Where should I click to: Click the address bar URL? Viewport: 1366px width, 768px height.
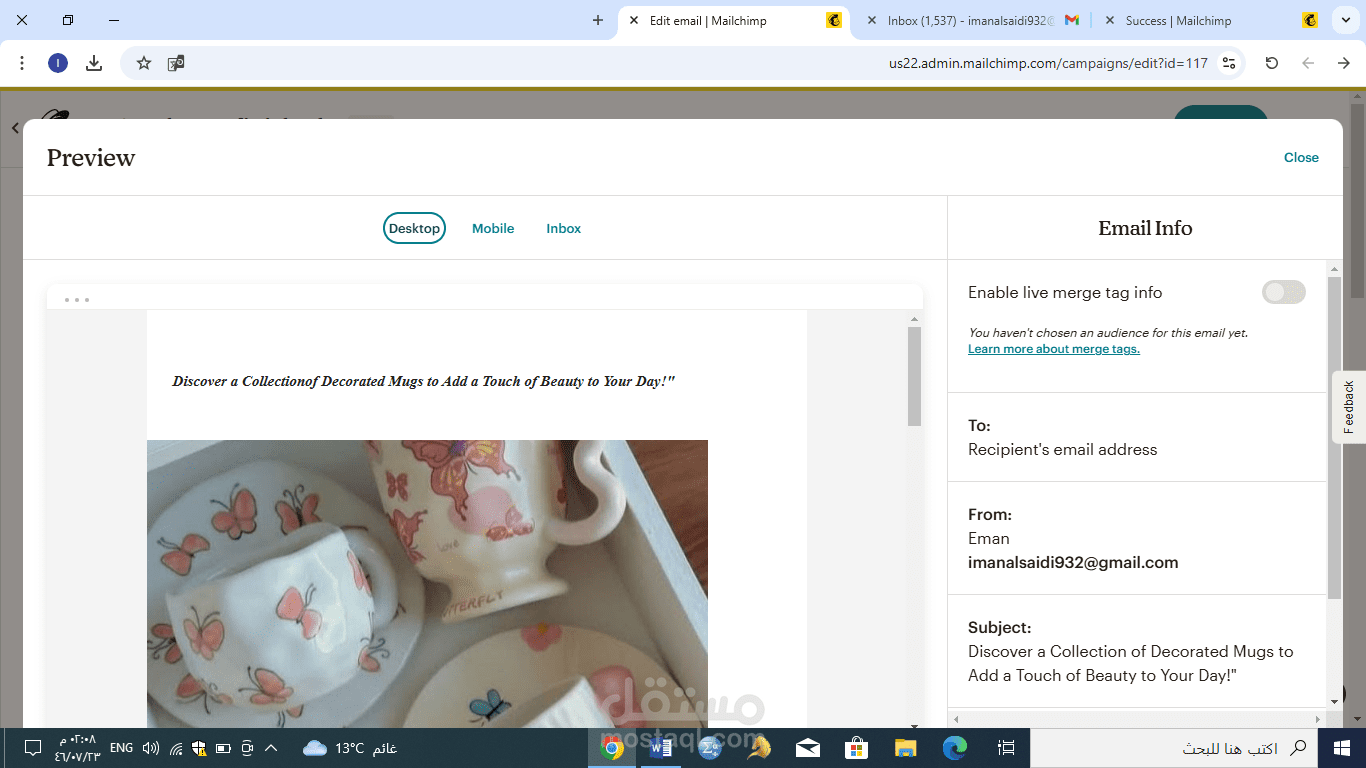[1048, 63]
